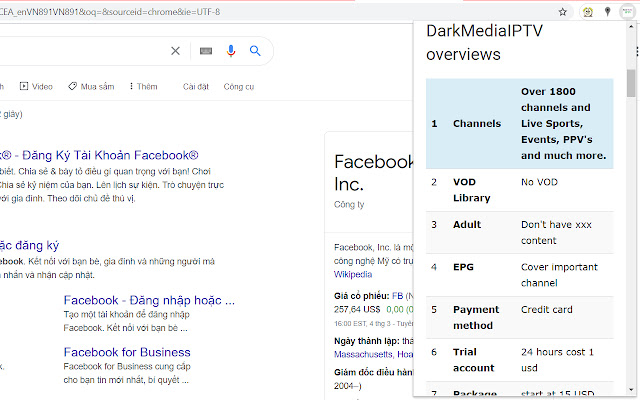Screen dimensions: 640x400
Task: Click the popup vertical scrollbar thumb
Action: [x=631, y=83]
